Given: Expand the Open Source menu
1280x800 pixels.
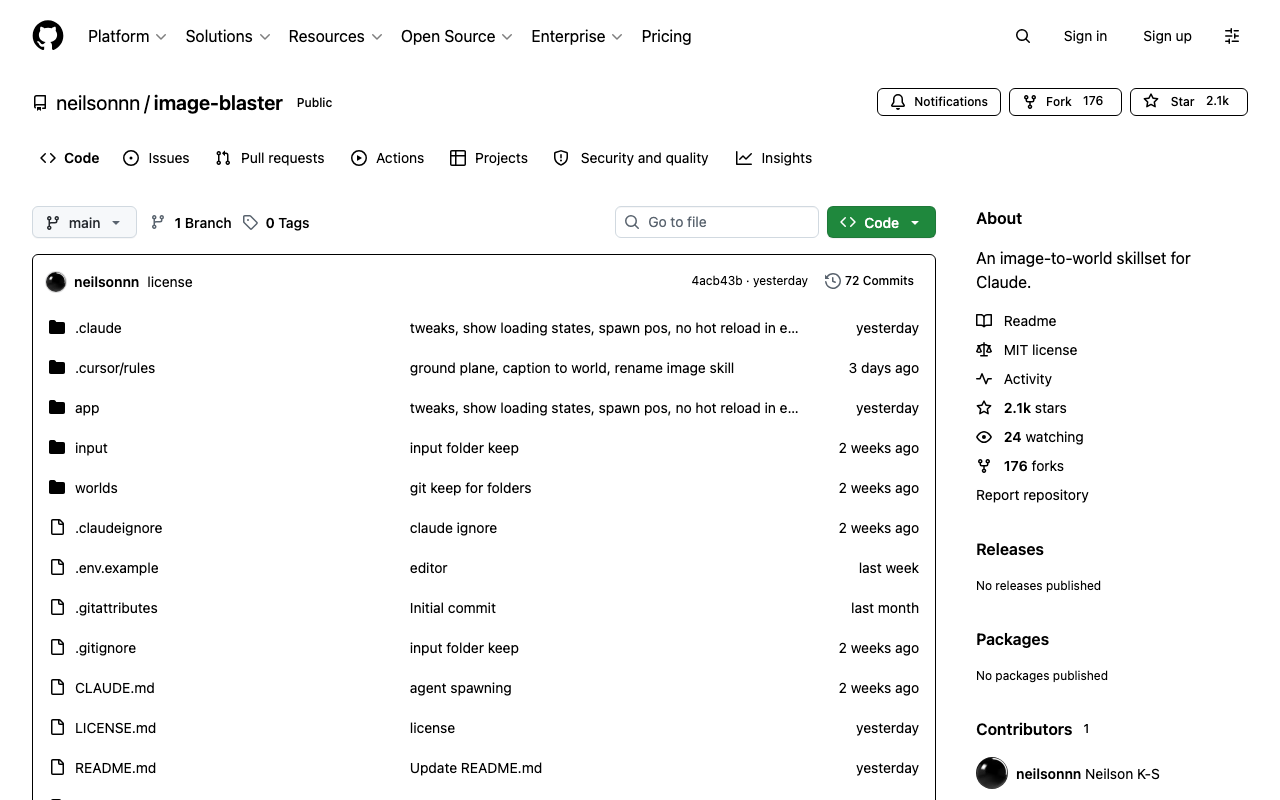Looking at the screenshot, I should [457, 36].
